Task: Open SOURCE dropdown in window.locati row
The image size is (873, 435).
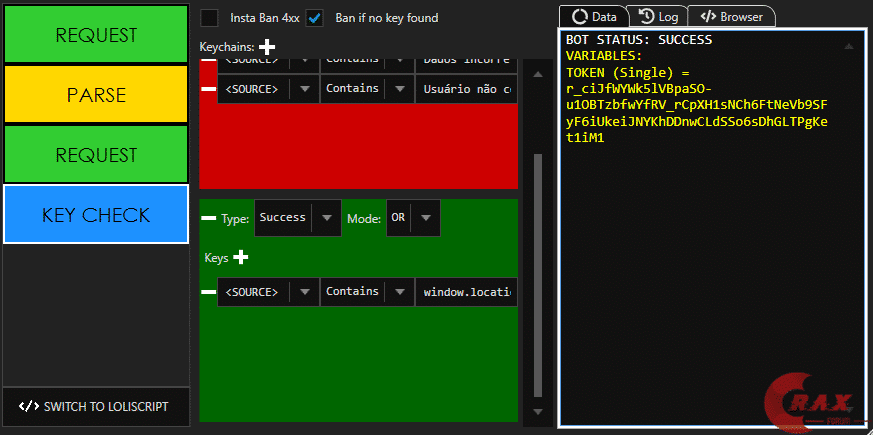Action: click(x=268, y=292)
